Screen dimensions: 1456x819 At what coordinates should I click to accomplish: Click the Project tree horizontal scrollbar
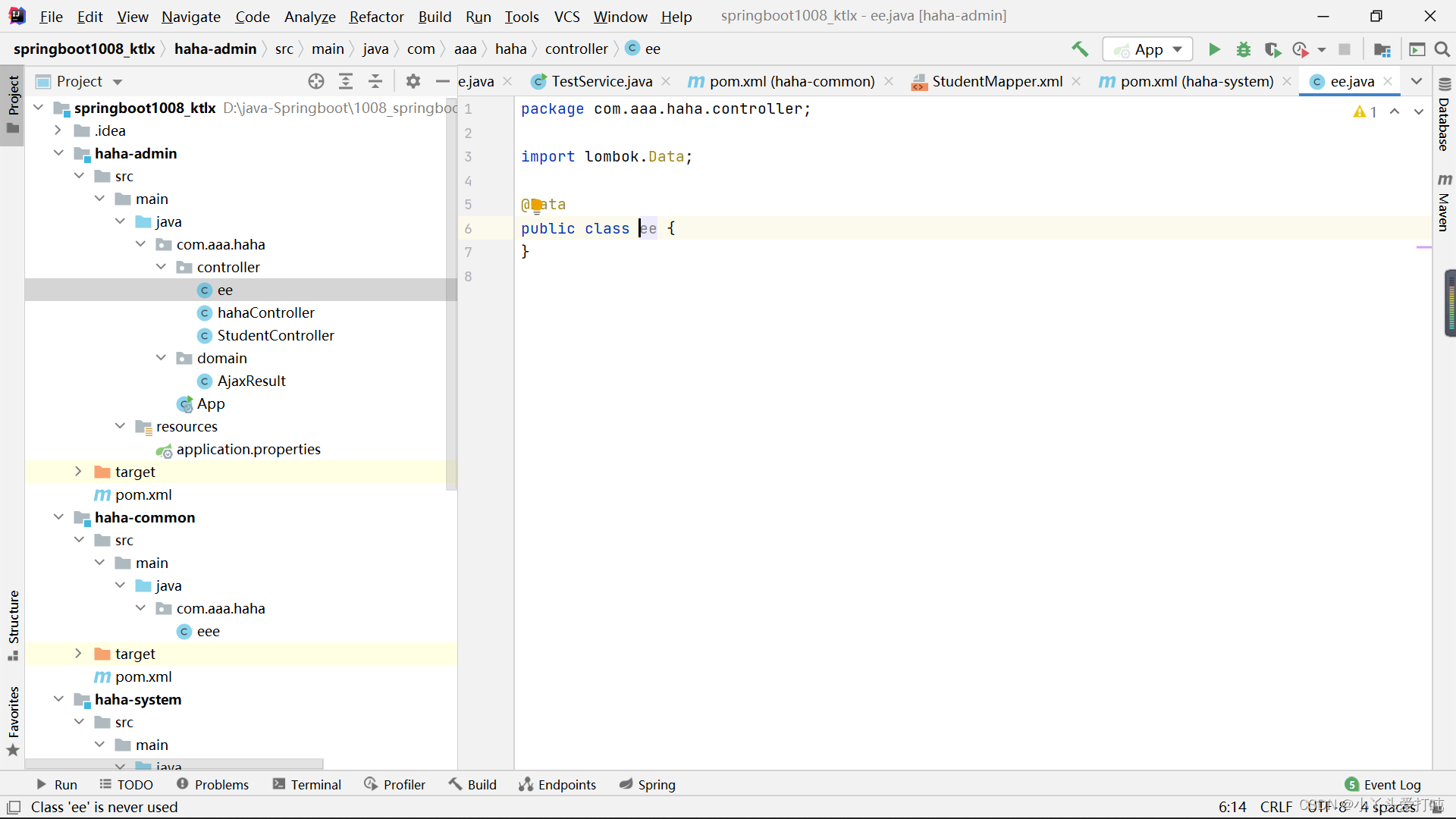[174, 764]
